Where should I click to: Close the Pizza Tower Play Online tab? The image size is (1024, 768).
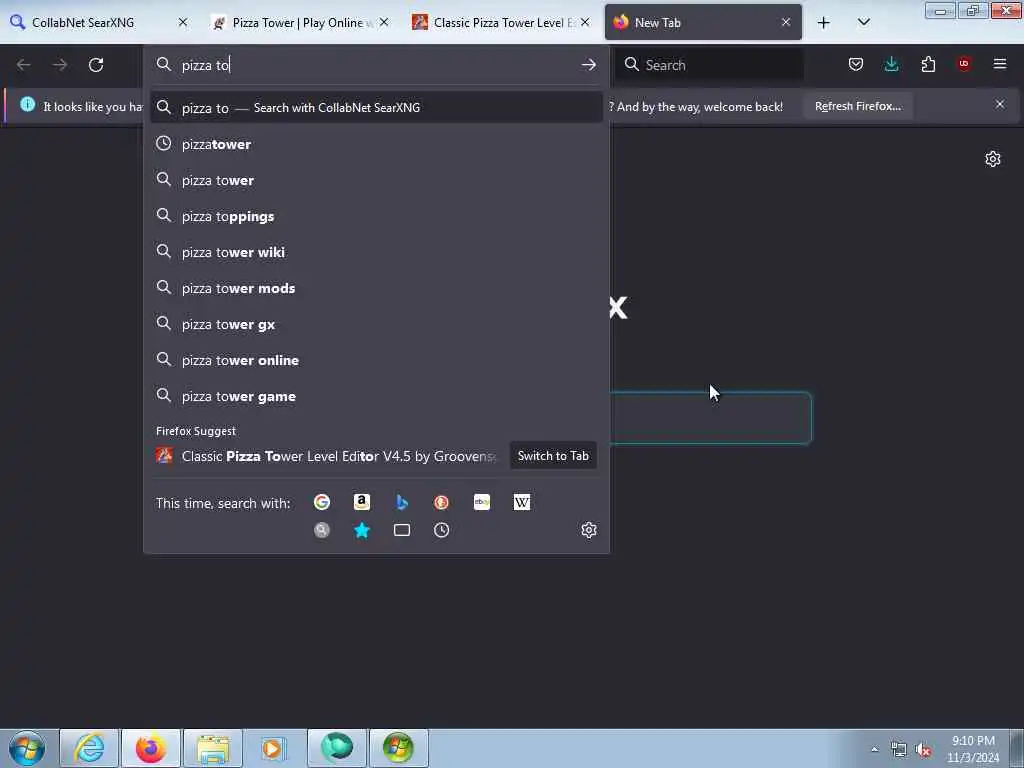384,23
